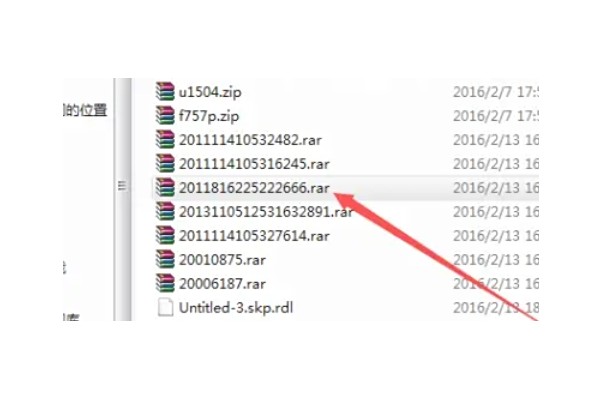Select the file named 2013110512531632891.rar
Viewport: 600px width, 400px height.
pyautogui.click(x=266, y=212)
